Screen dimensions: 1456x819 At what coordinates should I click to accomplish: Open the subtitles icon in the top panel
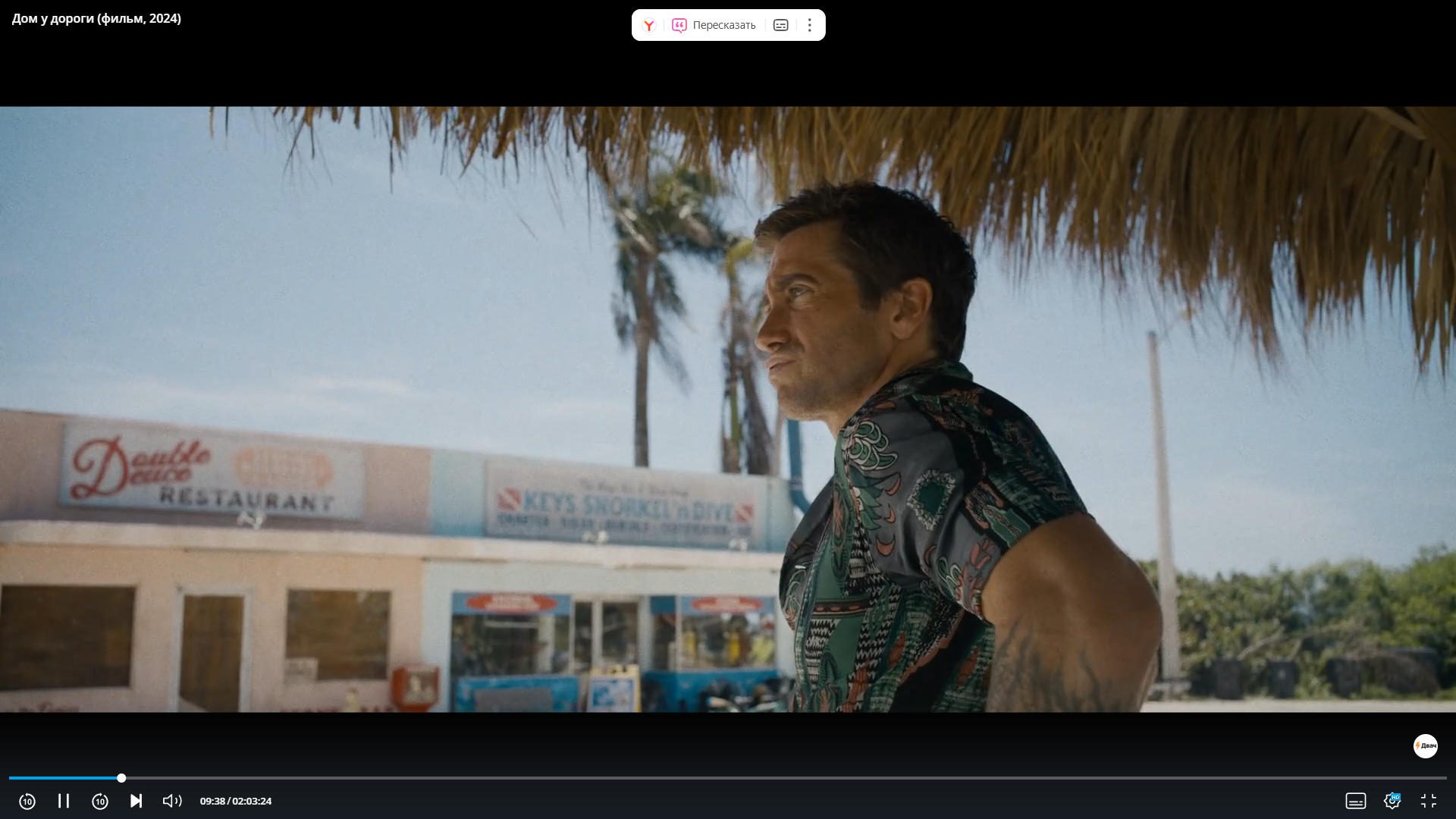coord(780,25)
